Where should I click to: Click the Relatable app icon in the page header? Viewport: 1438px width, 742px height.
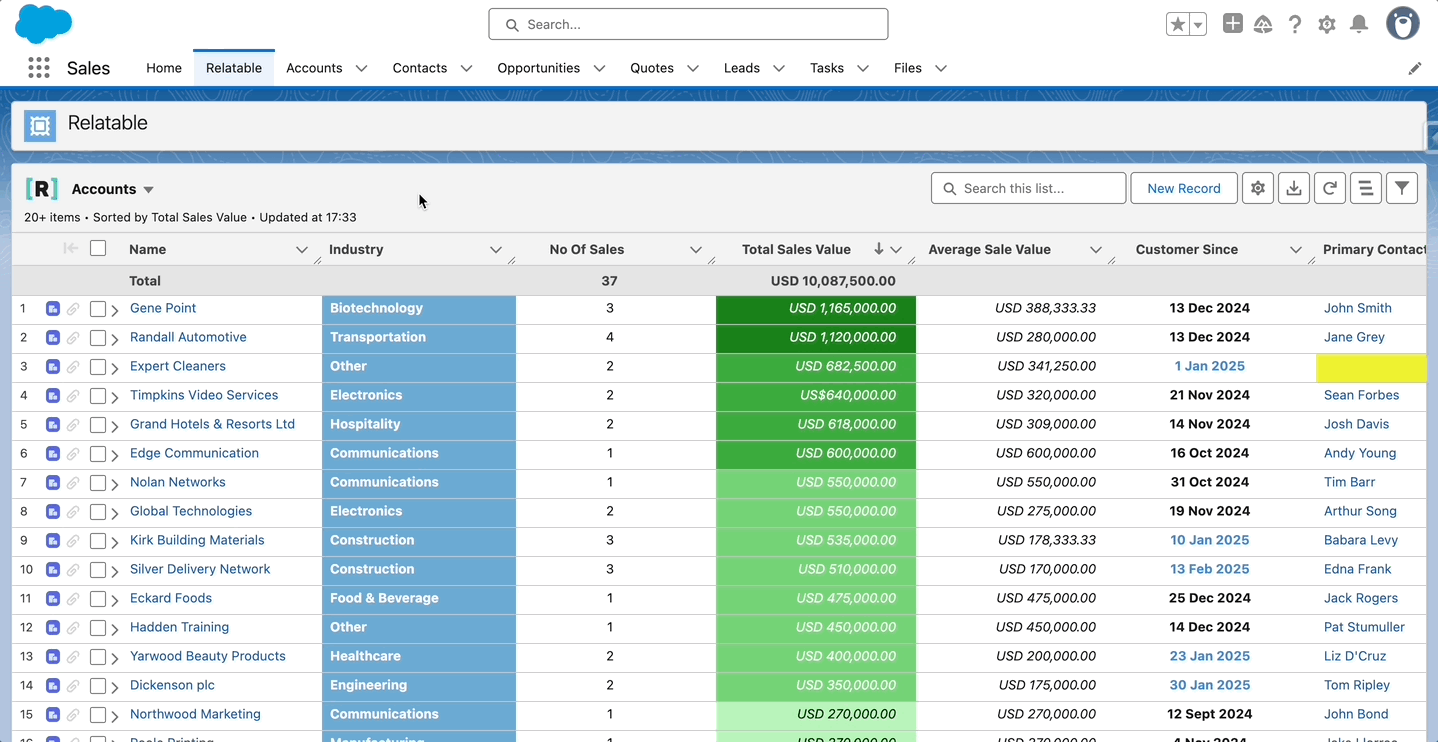(40, 126)
